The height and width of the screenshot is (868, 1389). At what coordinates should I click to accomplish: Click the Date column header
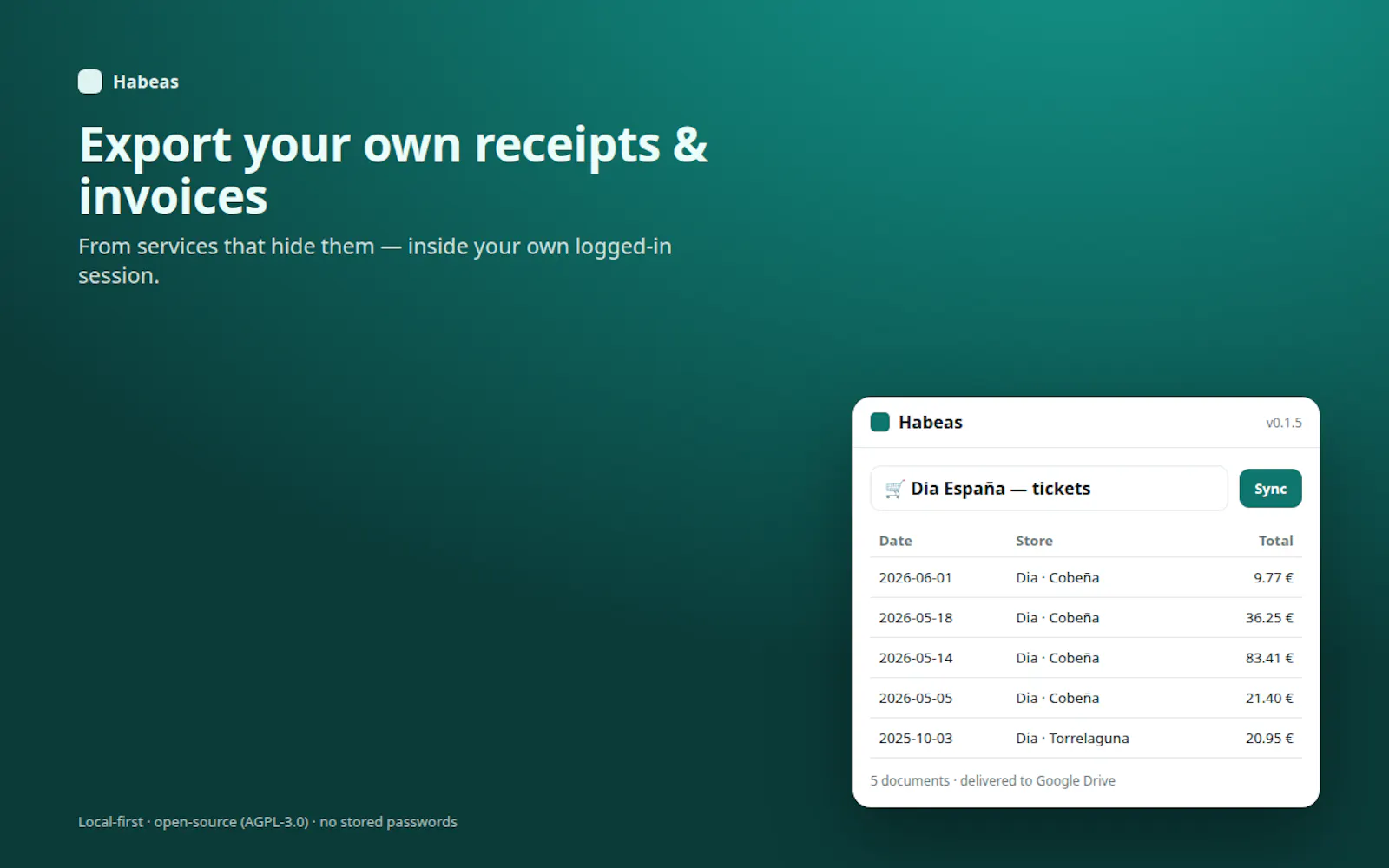(895, 541)
